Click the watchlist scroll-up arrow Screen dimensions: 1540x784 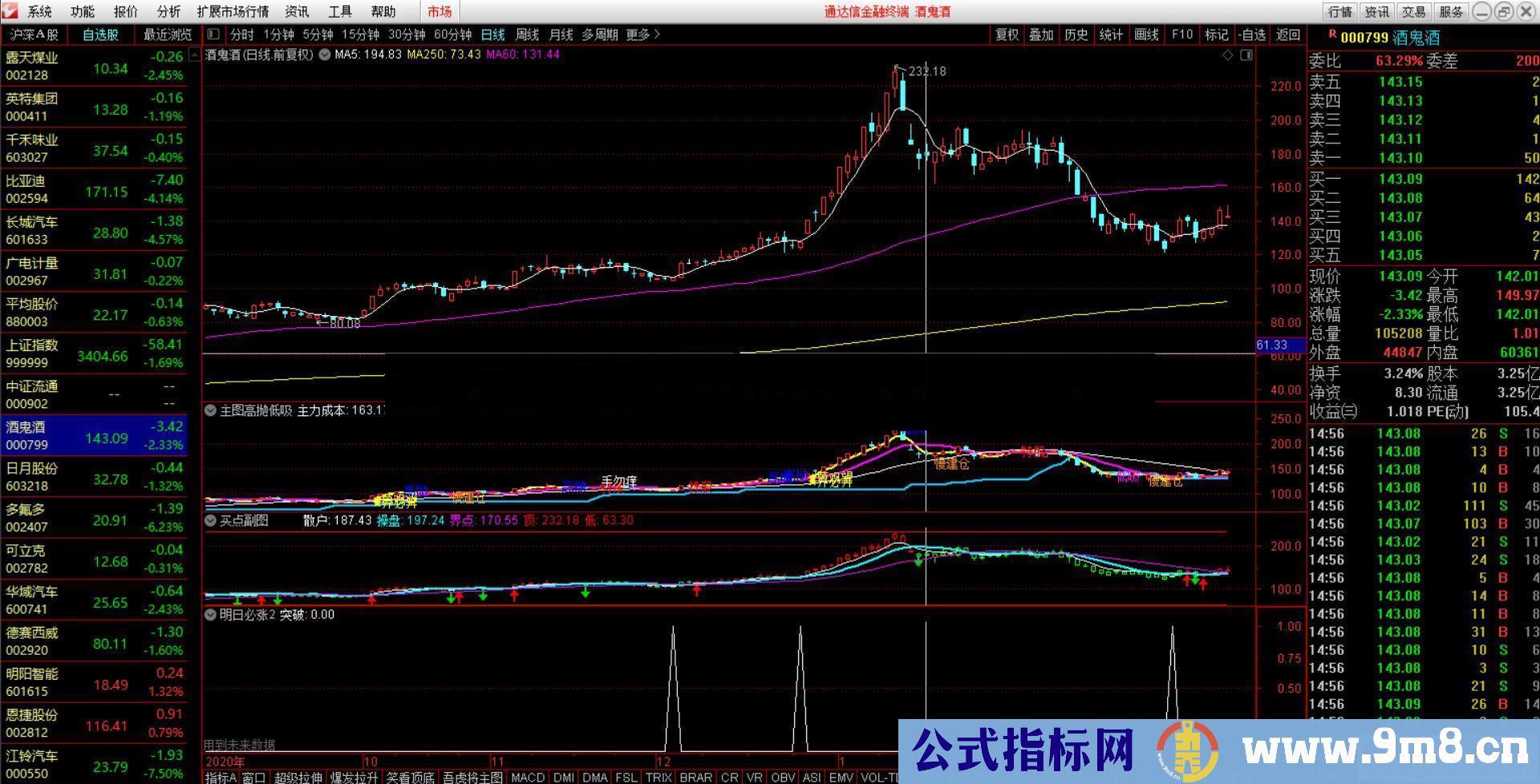coord(195,55)
